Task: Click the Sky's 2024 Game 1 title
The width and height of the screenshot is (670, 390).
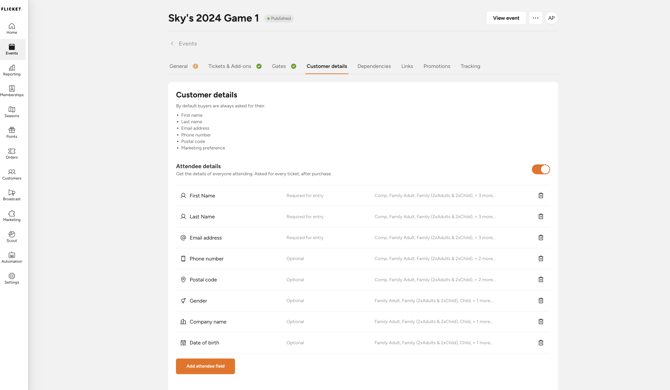Action: (213, 18)
